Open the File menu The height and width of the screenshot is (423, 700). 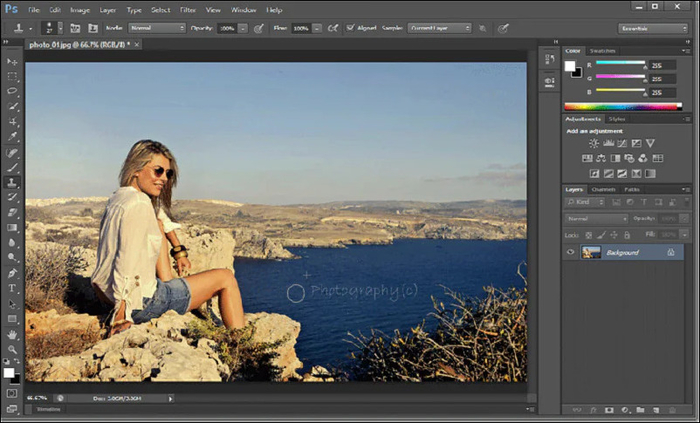(33, 10)
